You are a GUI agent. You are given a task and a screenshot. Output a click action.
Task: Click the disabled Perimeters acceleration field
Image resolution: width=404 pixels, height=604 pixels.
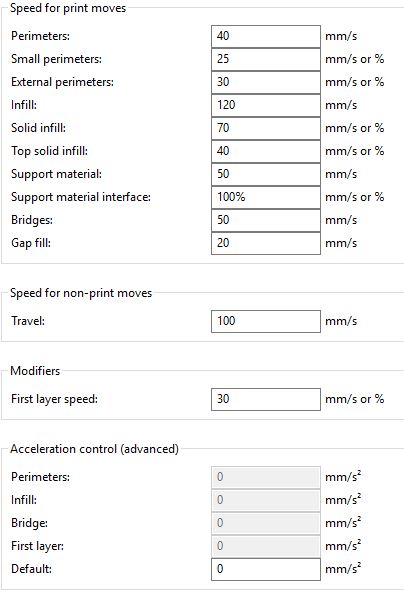[x=266, y=477]
